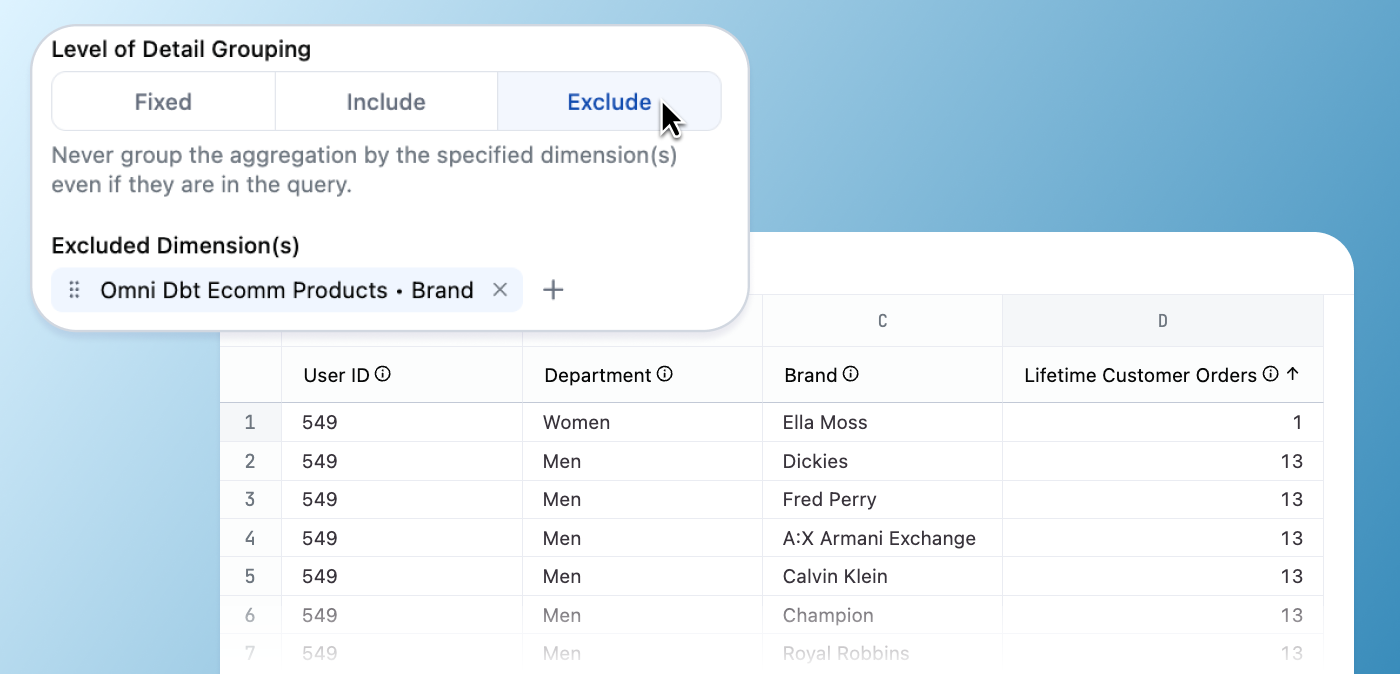Screen dimensions: 1400x674
Task: Click the info icon beside Brand header
Action: pos(851,375)
